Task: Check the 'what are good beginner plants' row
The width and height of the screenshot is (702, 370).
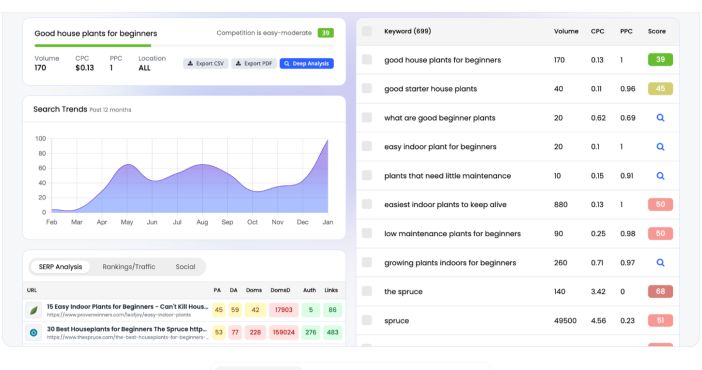Action: (x=367, y=117)
